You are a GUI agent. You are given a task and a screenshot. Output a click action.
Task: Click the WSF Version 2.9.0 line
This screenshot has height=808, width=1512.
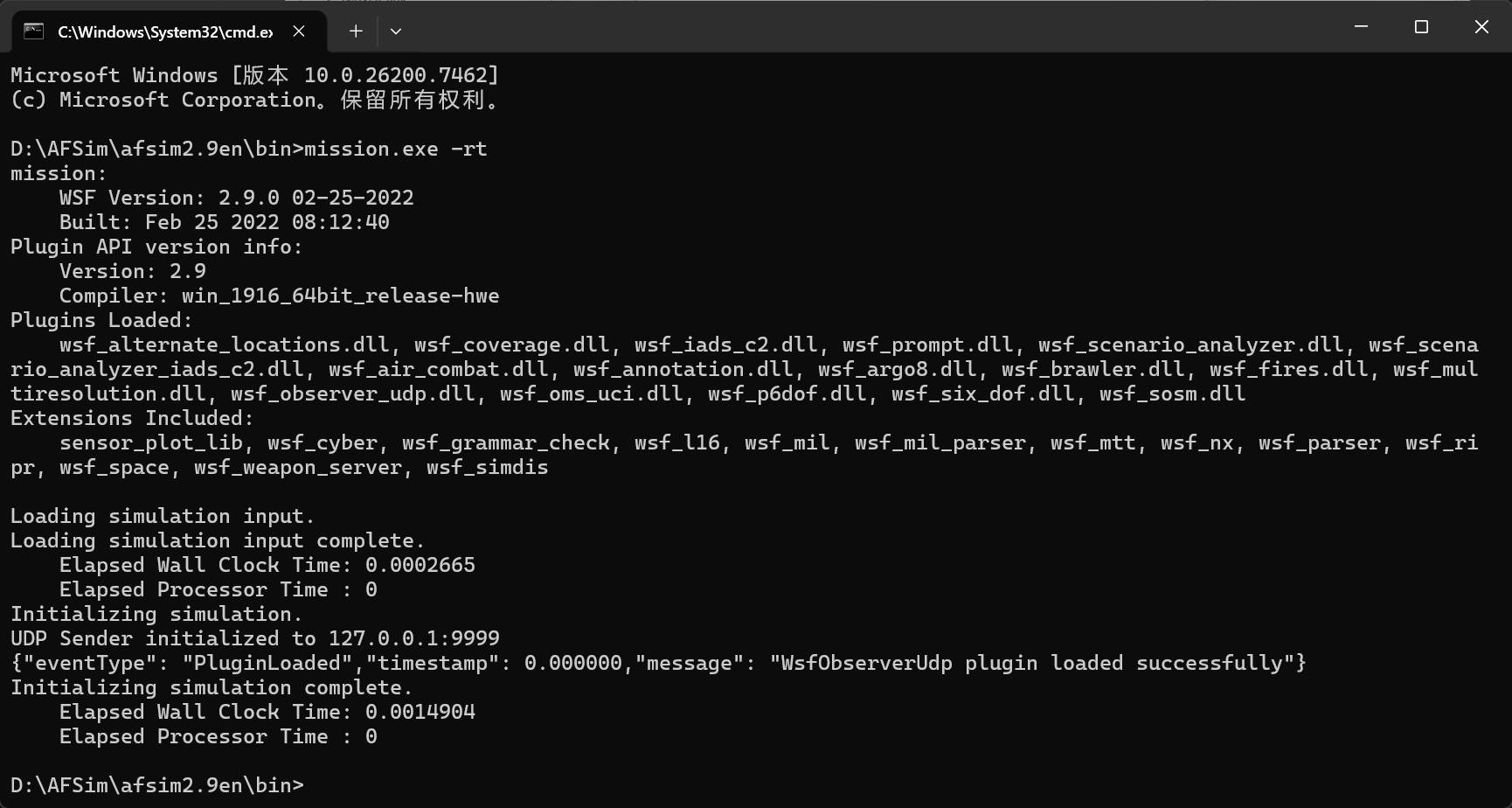click(x=236, y=198)
